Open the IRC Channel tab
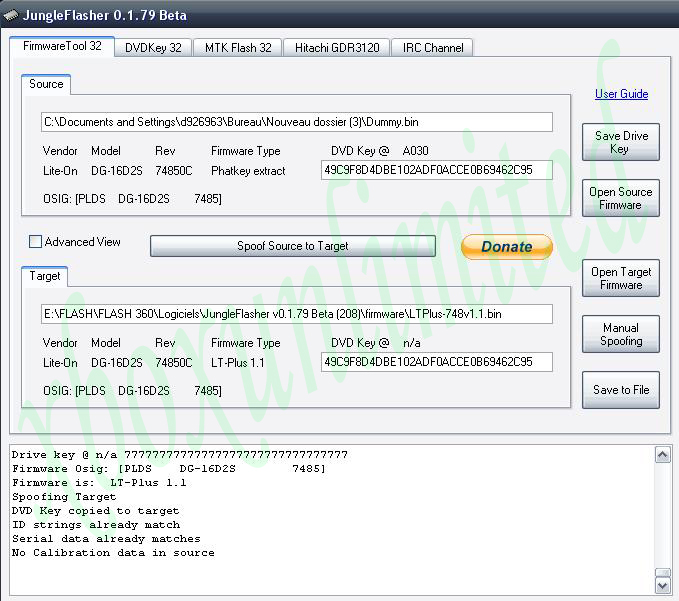Image resolution: width=679 pixels, height=601 pixels. [x=432, y=48]
